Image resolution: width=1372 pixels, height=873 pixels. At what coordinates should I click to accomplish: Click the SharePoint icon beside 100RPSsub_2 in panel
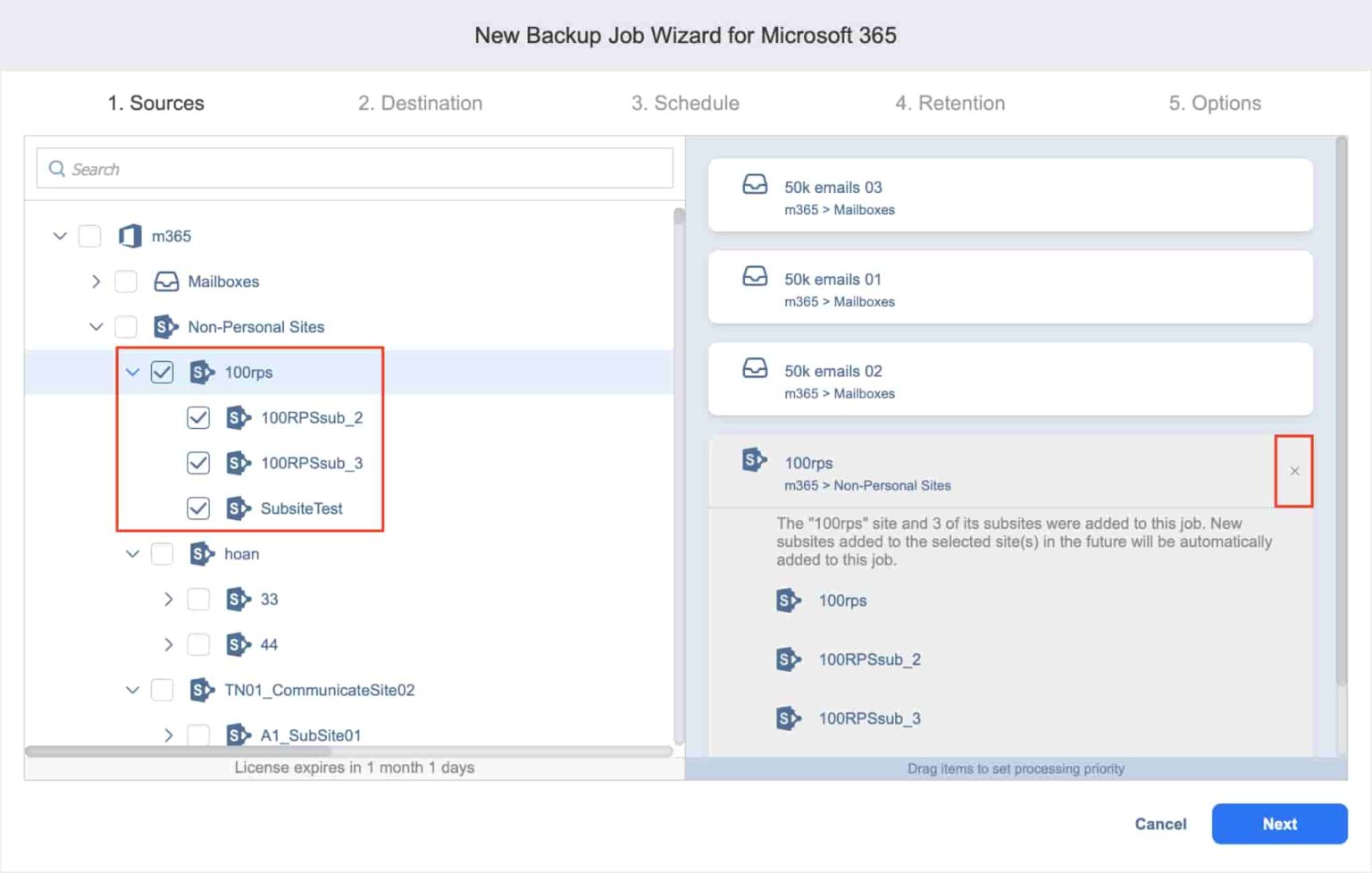pyautogui.click(x=788, y=659)
